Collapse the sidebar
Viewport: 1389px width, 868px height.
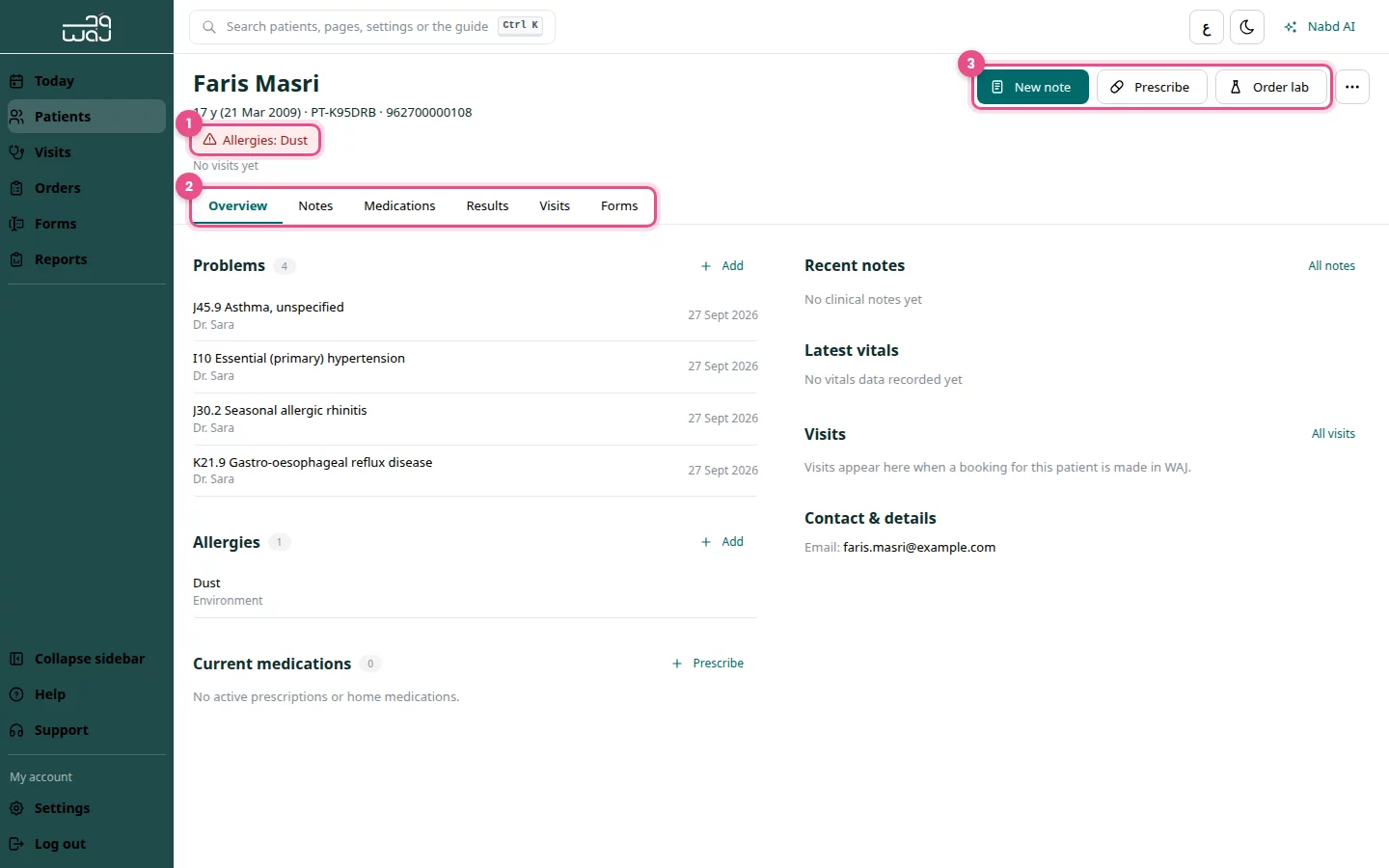click(x=87, y=659)
